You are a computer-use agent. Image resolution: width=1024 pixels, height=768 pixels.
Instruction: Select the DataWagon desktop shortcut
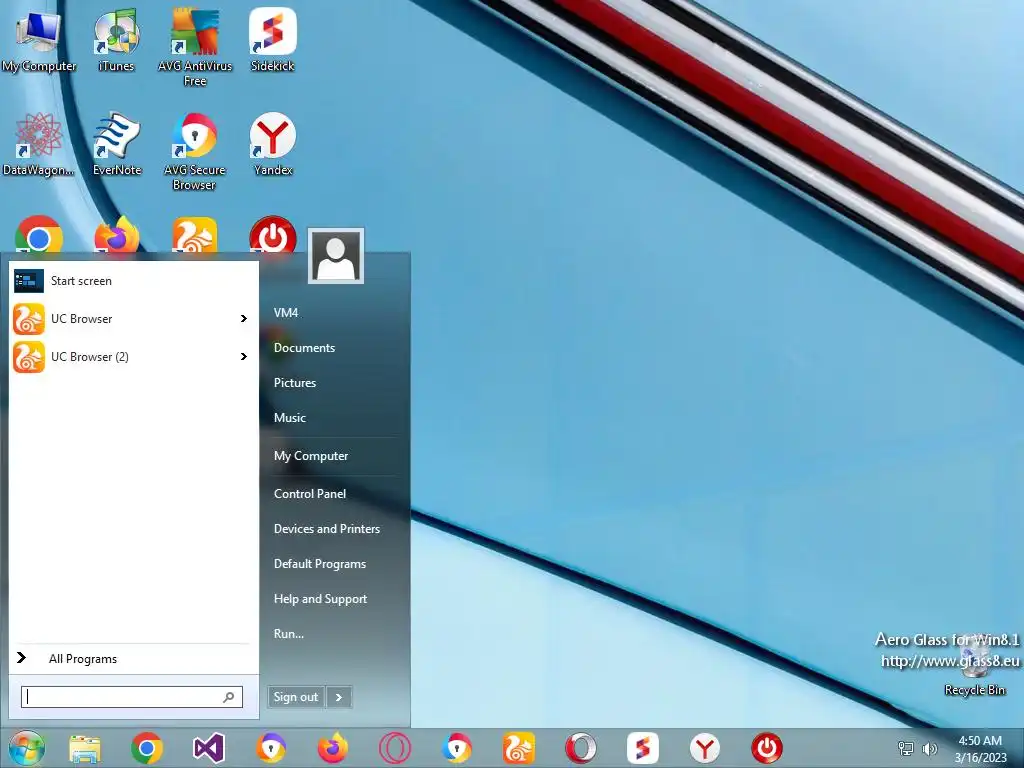[x=39, y=144]
